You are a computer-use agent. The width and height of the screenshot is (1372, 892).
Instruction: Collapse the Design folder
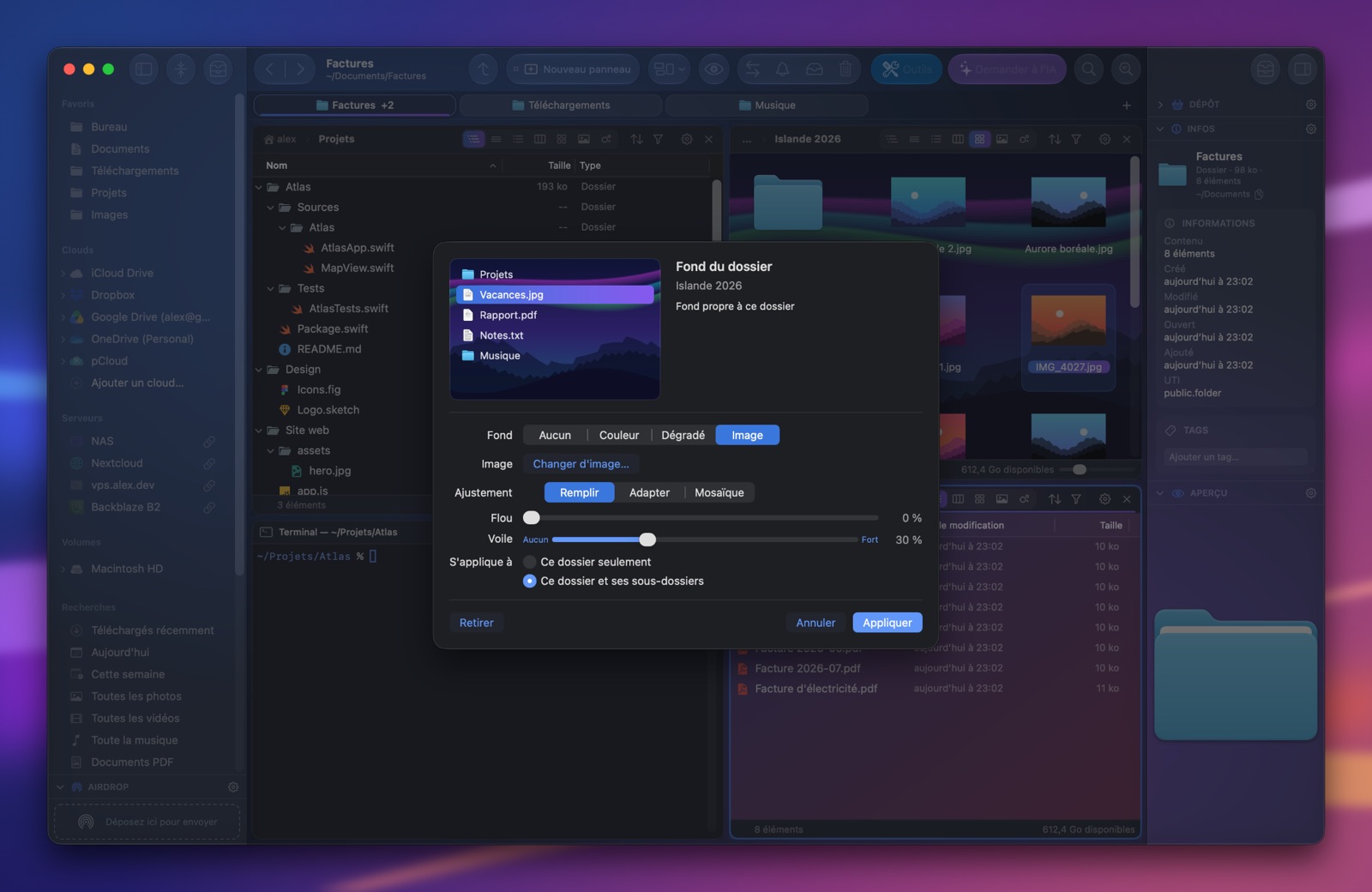pyautogui.click(x=259, y=370)
